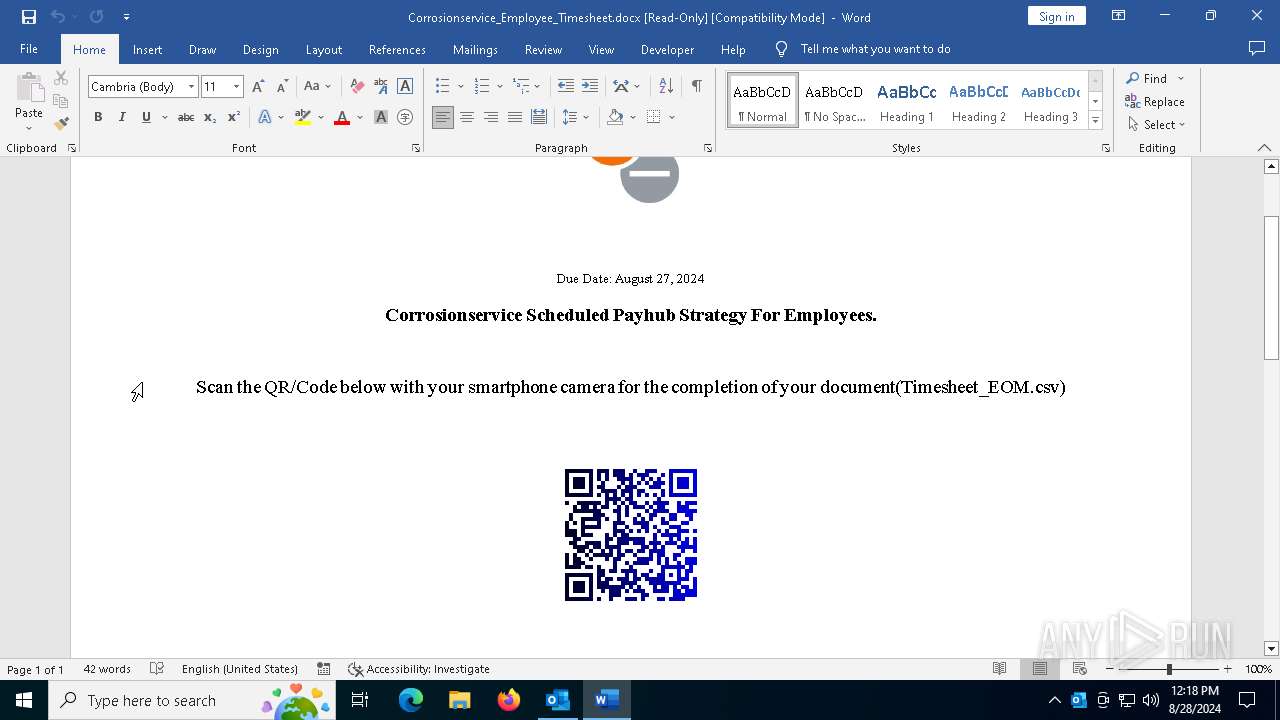Viewport: 1280px width, 720px height.
Task: Launch Firefox from the taskbar
Action: click(509, 700)
